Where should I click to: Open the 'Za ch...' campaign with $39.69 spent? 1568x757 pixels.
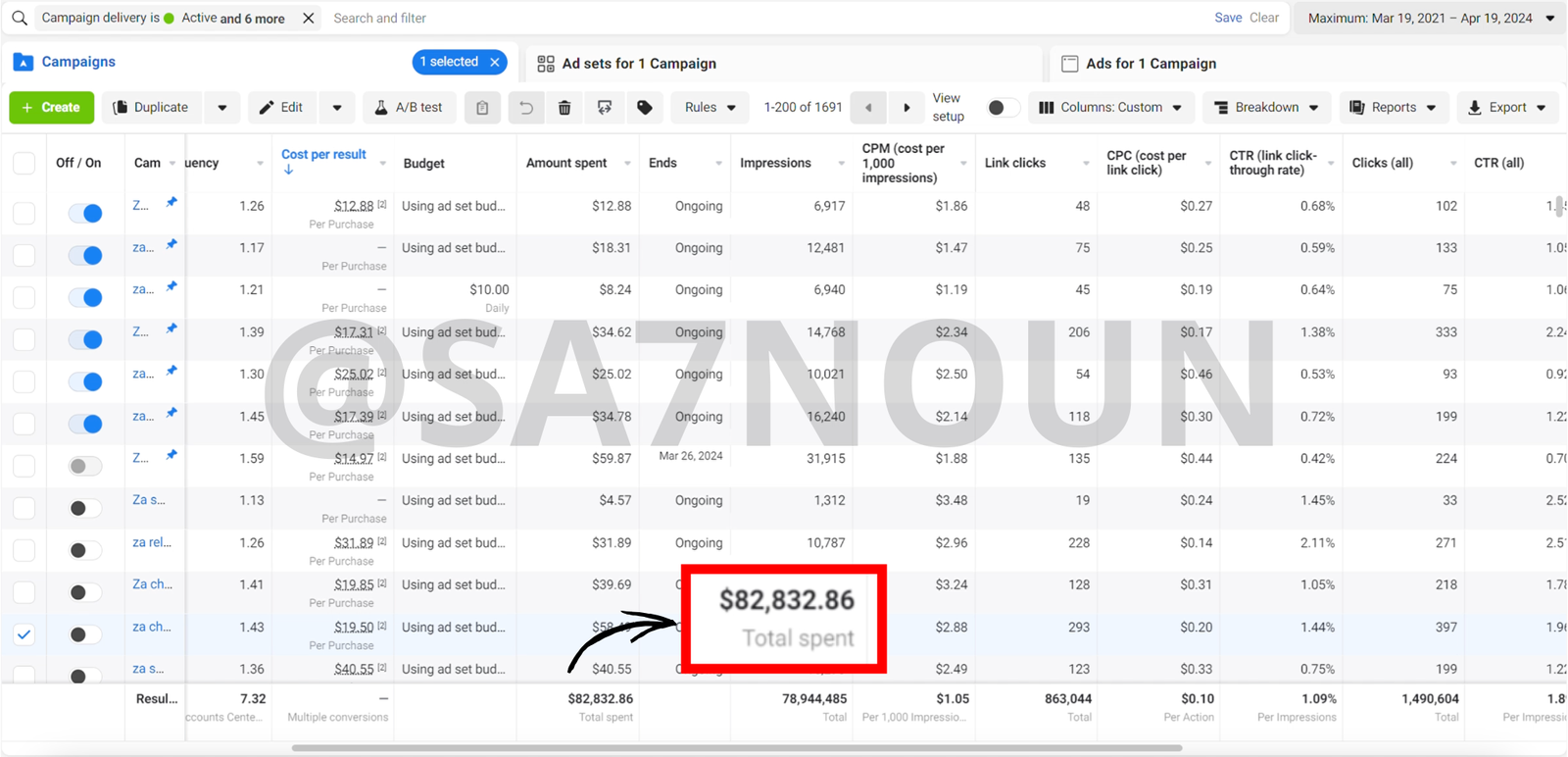click(x=152, y=584)
